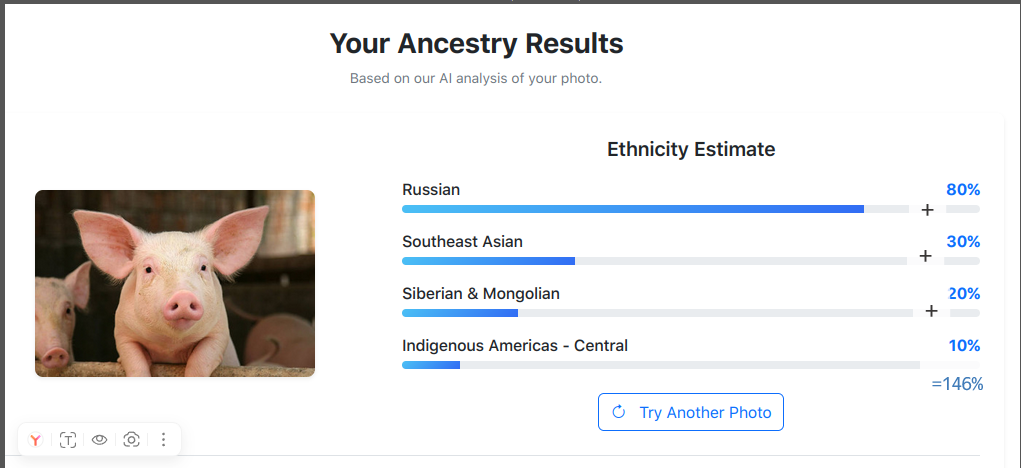Toggle the eye icon in floating toolbar

tap(99, 440)
